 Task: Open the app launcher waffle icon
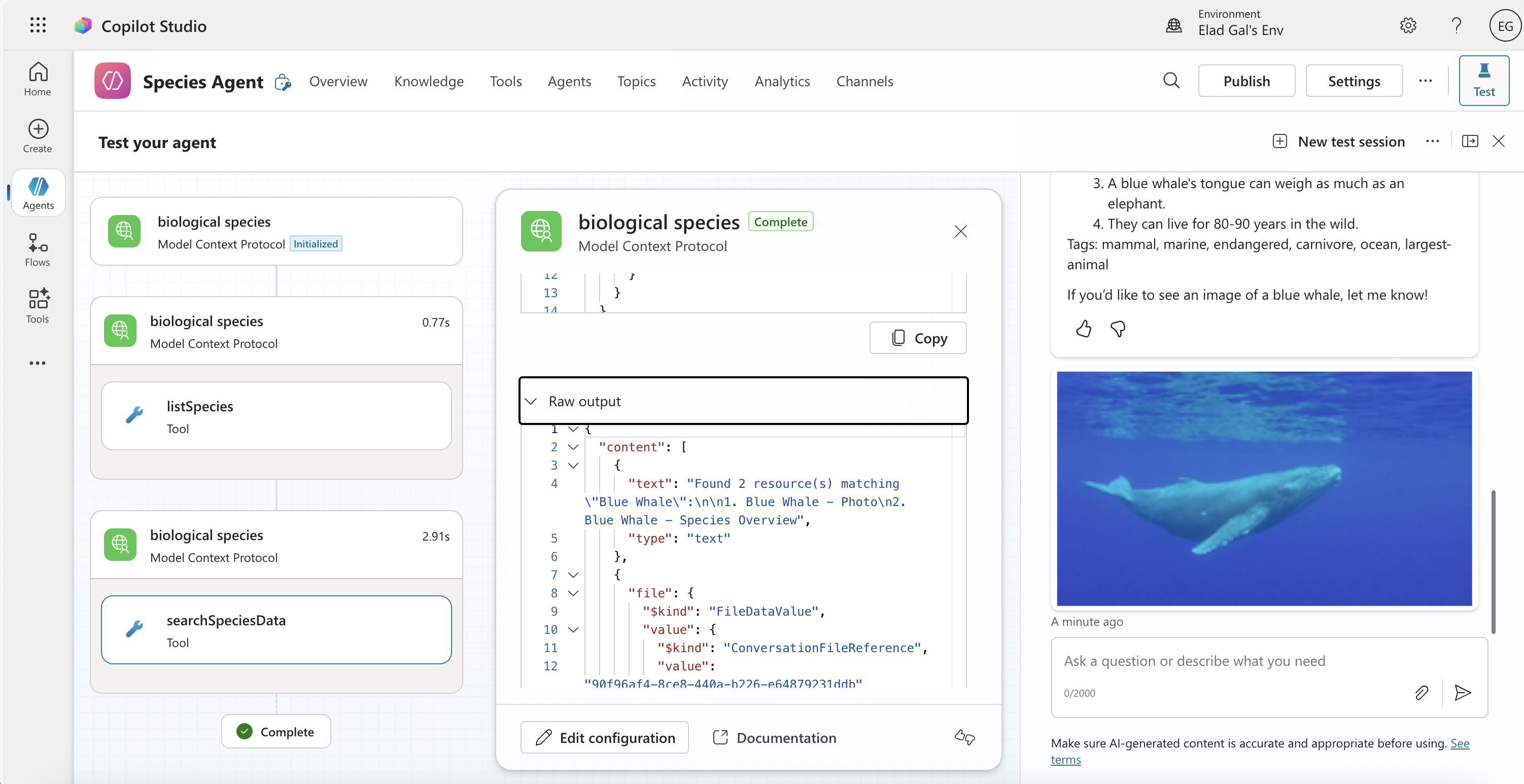click(38, 25)
